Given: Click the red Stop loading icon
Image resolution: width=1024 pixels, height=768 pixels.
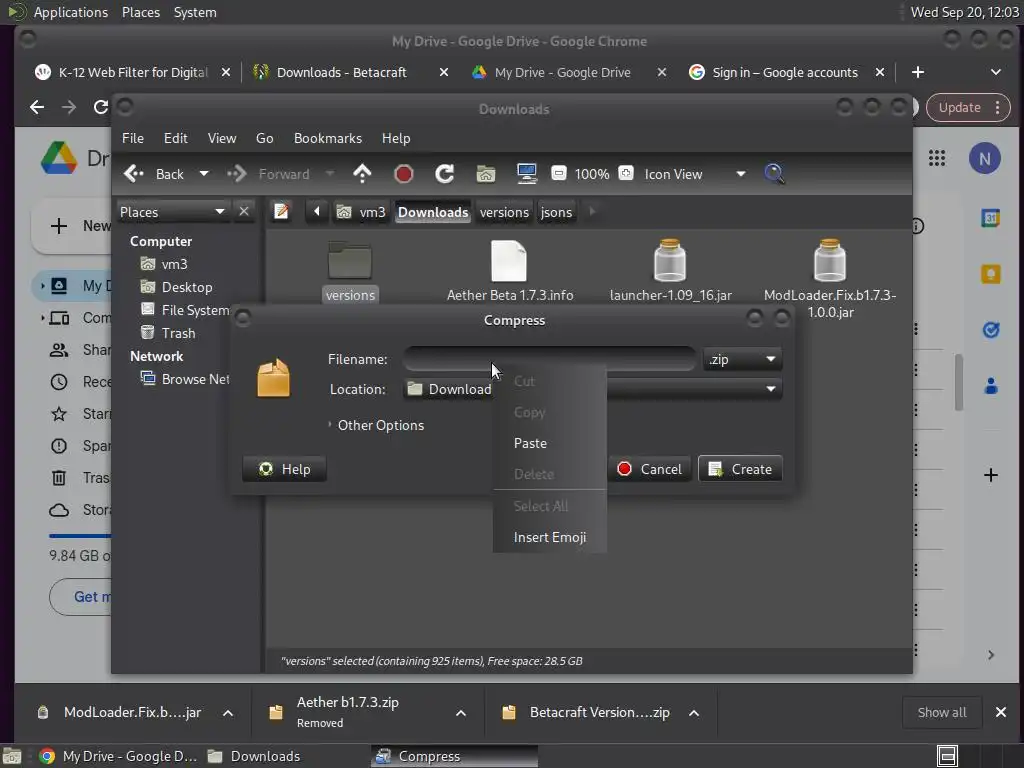Looking at the screenshot, I should click(404, 174).
